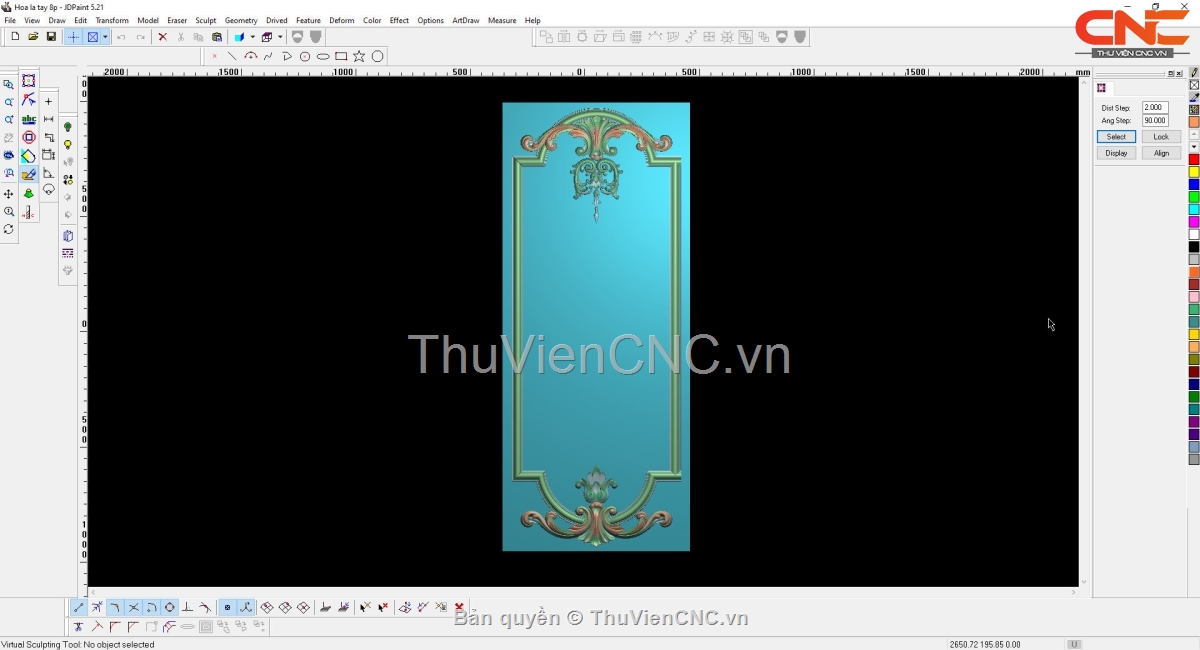Click the pan/move arrows tool

pos(9,194)
